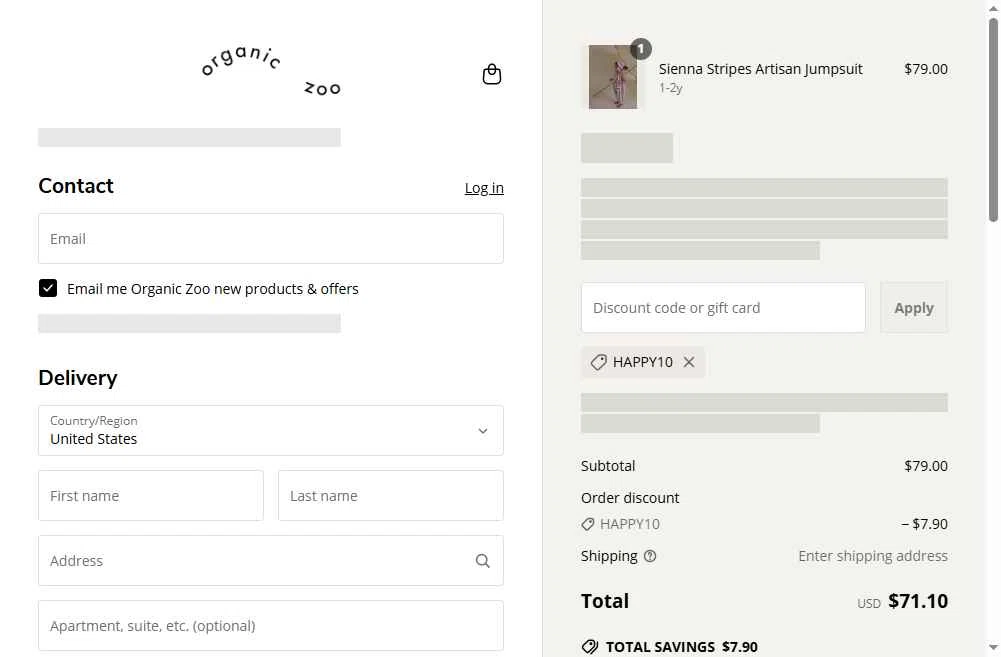Click the Log in link
The width and height of the screenshot is (1001, 657).
(484, 188)
